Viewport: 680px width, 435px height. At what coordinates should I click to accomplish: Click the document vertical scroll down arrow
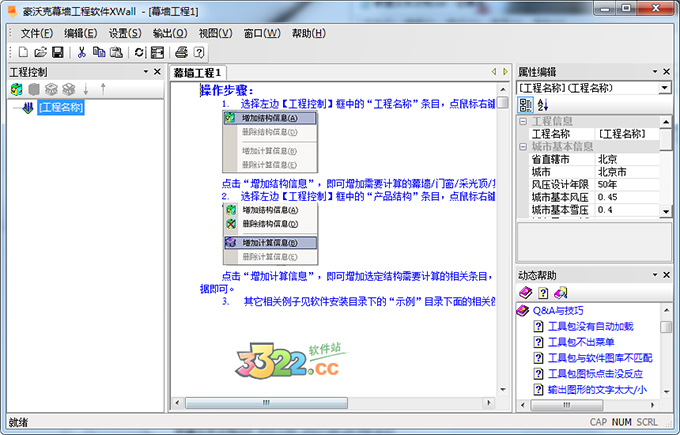[503, 389]
